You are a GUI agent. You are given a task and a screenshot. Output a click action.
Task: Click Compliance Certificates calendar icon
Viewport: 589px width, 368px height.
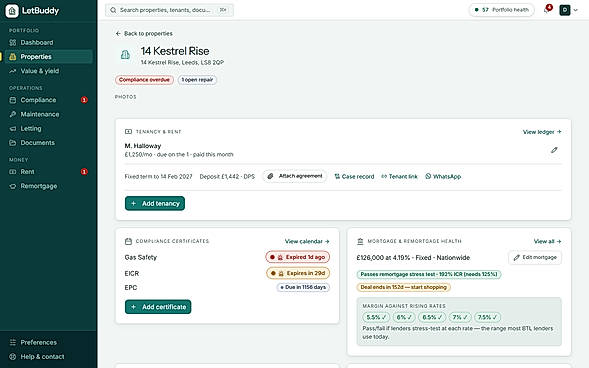[128, 241]
